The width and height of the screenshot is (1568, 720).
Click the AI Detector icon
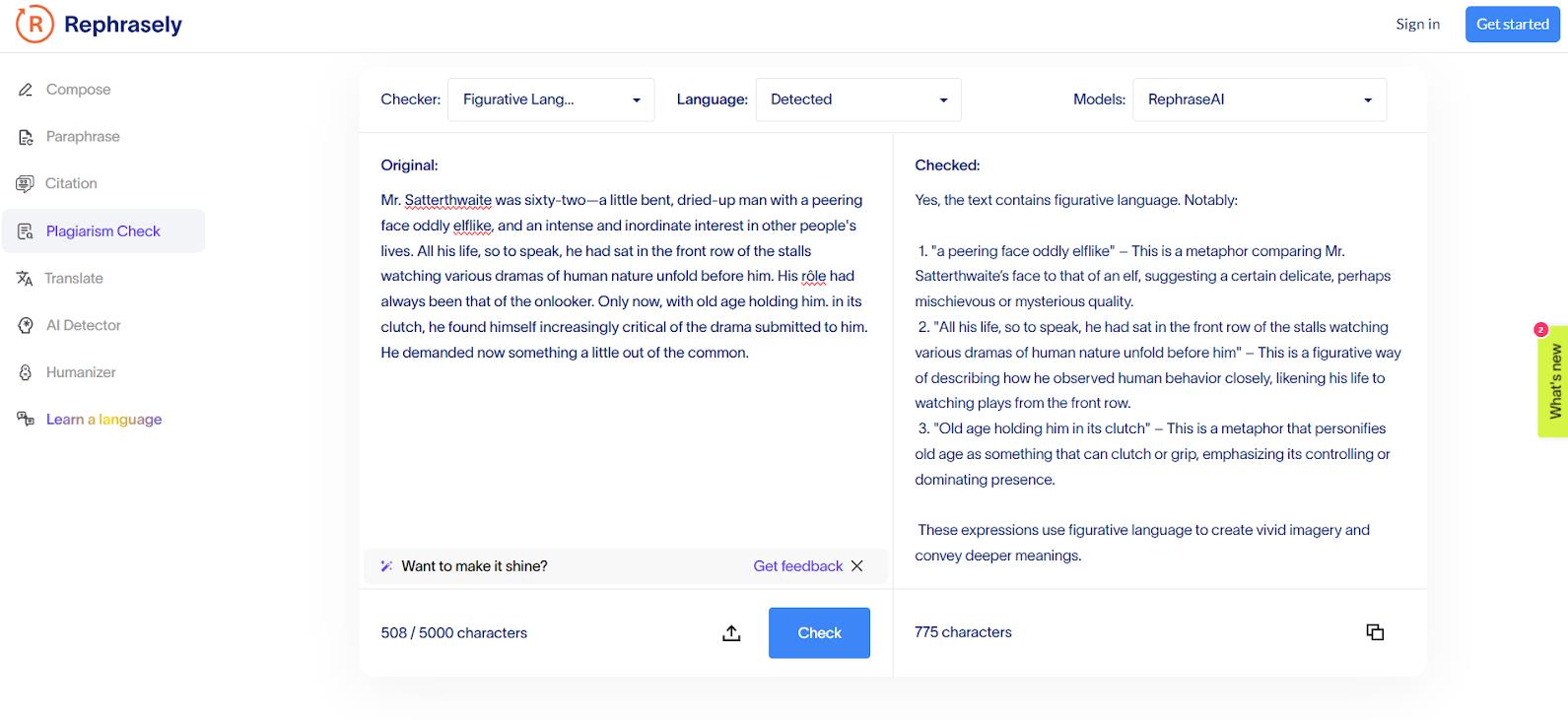click(x=26, y=326)
